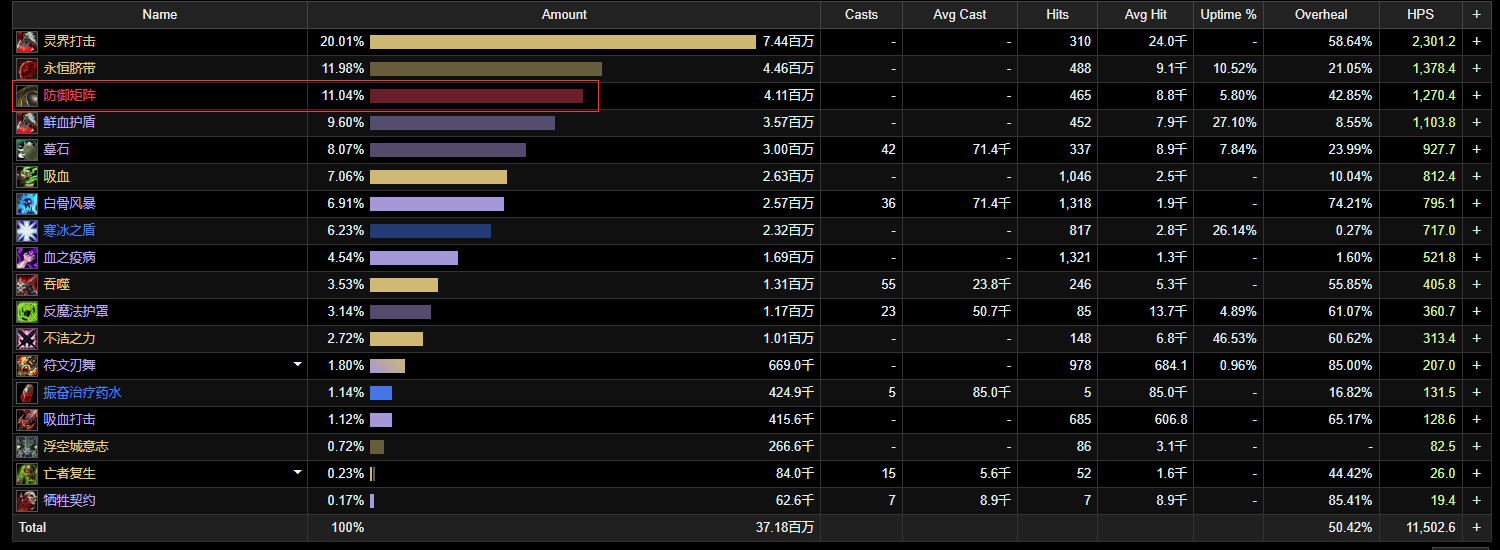Sort the table by Amount column

pyautogui.click(x=564, y=15)
